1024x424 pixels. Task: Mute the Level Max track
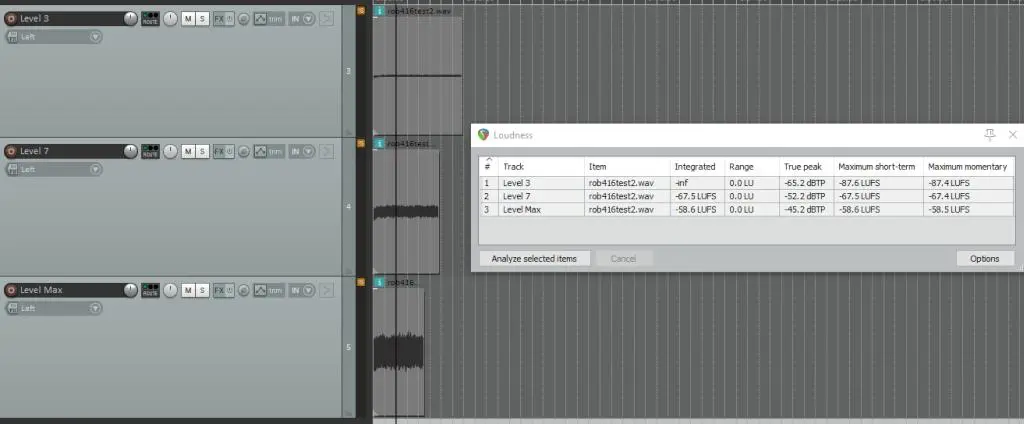[187, 290]
